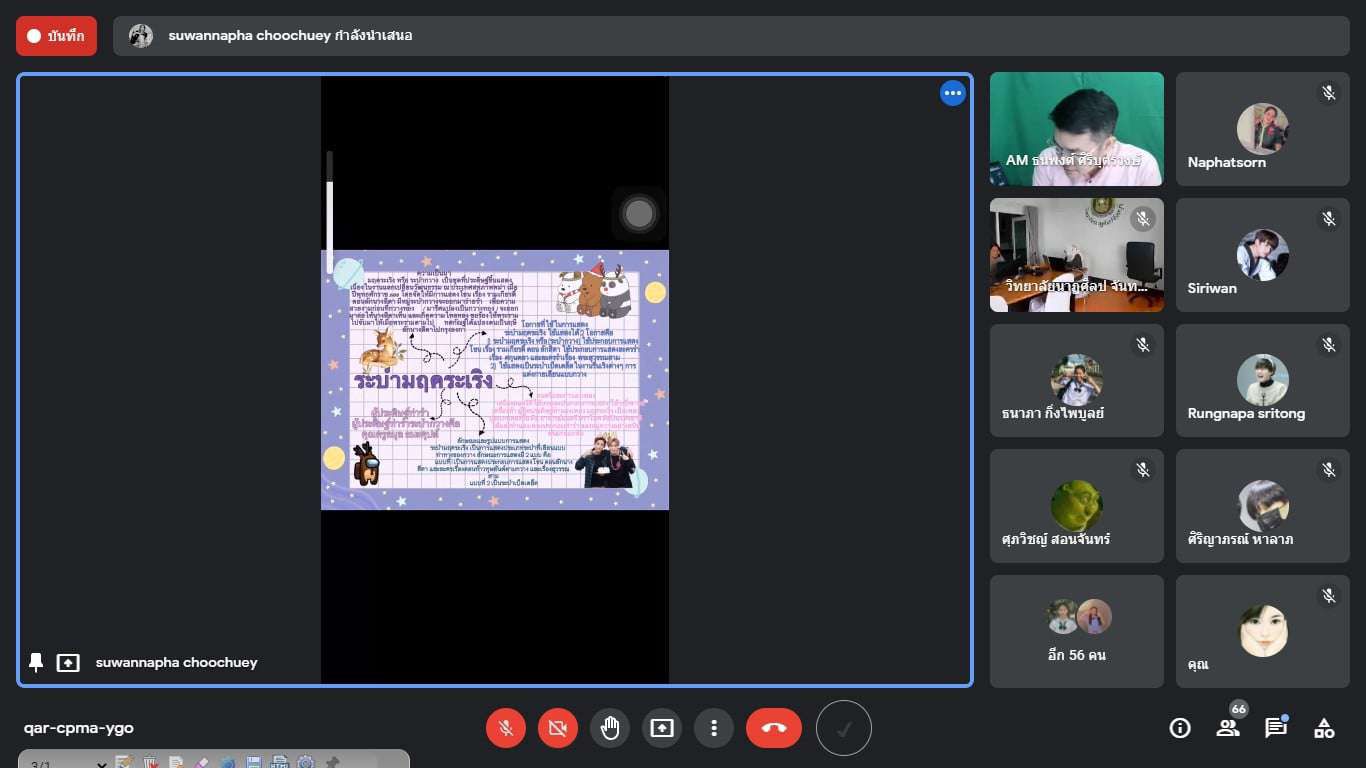Select the Naphatsorn participant tile
This screenshot has height=768, width=1366.
[x=1262, y=129]
